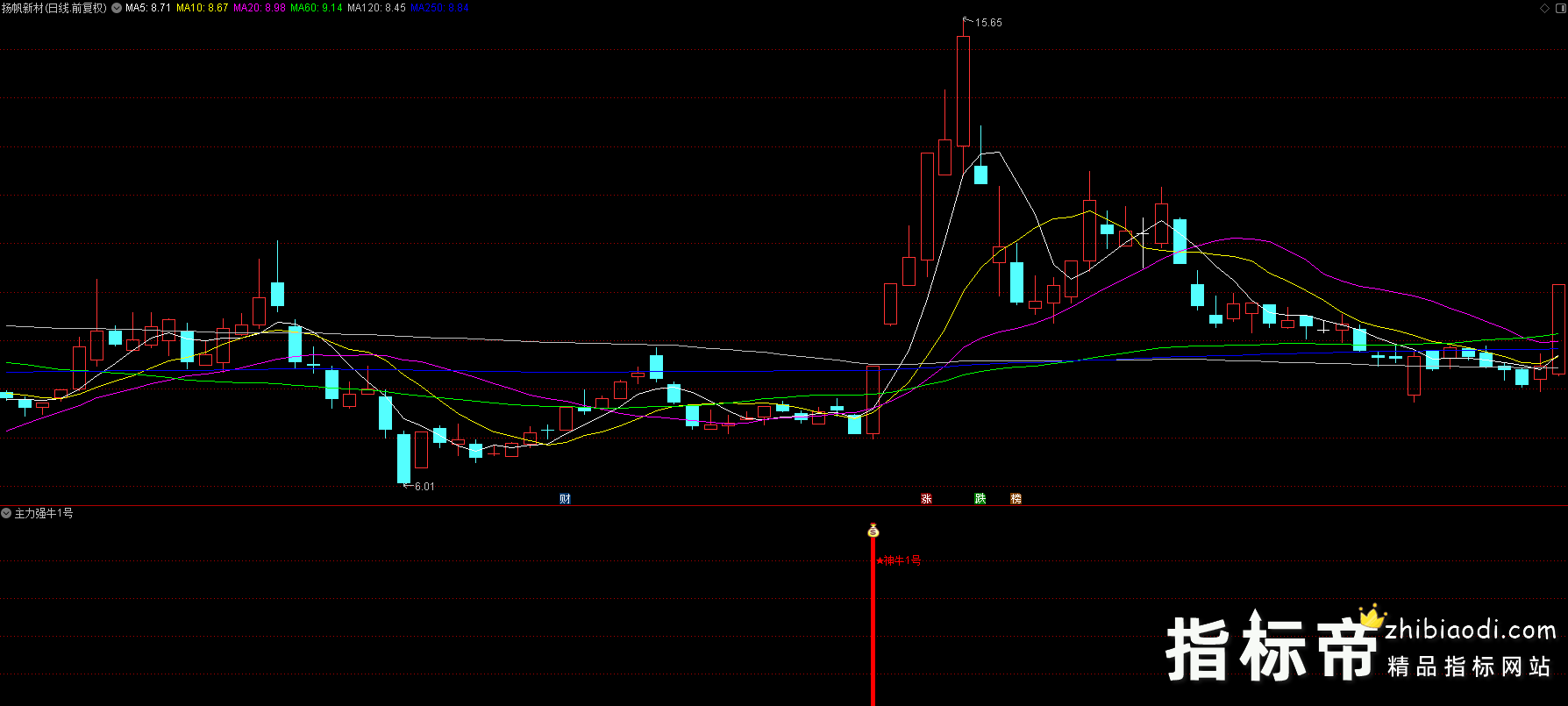Click the 扬帆新材(日线.前复权) chart title
This screenshot has height=706, width=1568.
[54, 8]
